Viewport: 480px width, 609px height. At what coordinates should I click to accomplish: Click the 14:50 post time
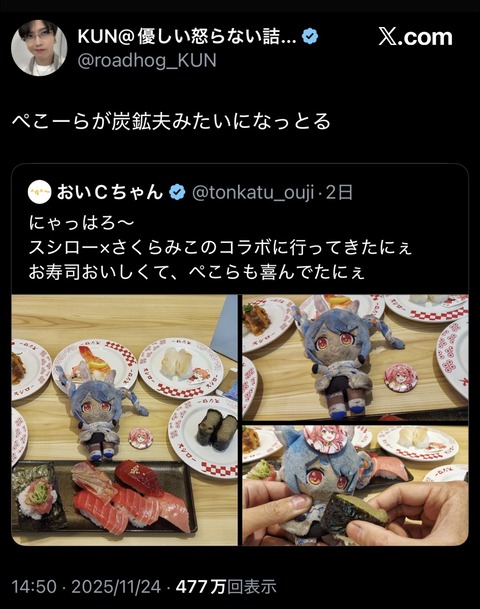tap(34, 586)
